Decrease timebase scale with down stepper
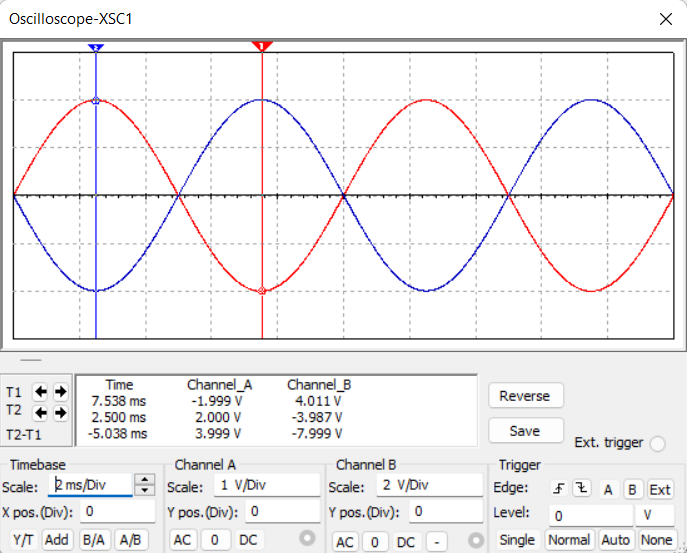This screenshot has width=687, height=553. point(145,490)
